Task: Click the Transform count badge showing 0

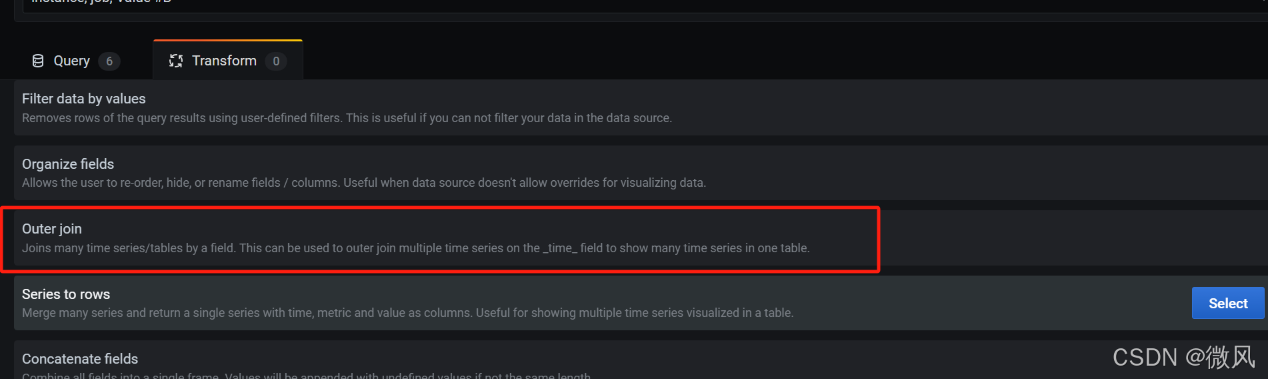Action: pos(276,61)
